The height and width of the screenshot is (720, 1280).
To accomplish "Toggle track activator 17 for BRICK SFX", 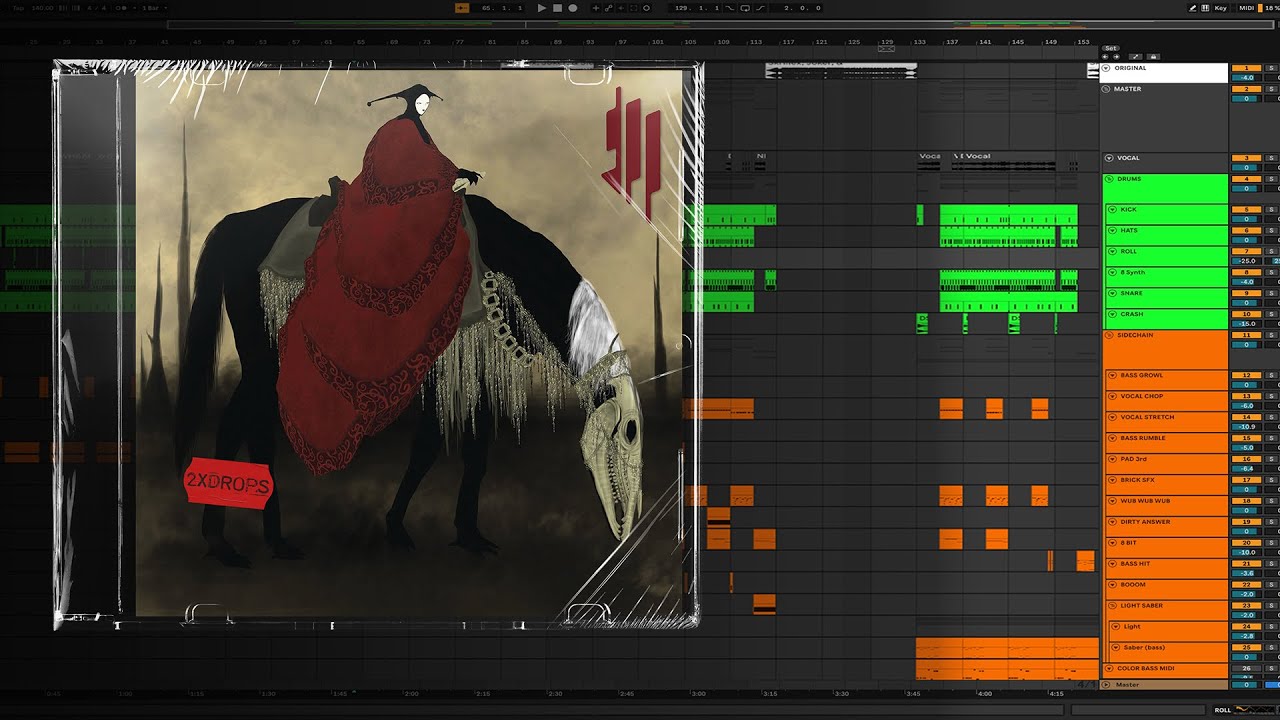I will pos(1246,480).
